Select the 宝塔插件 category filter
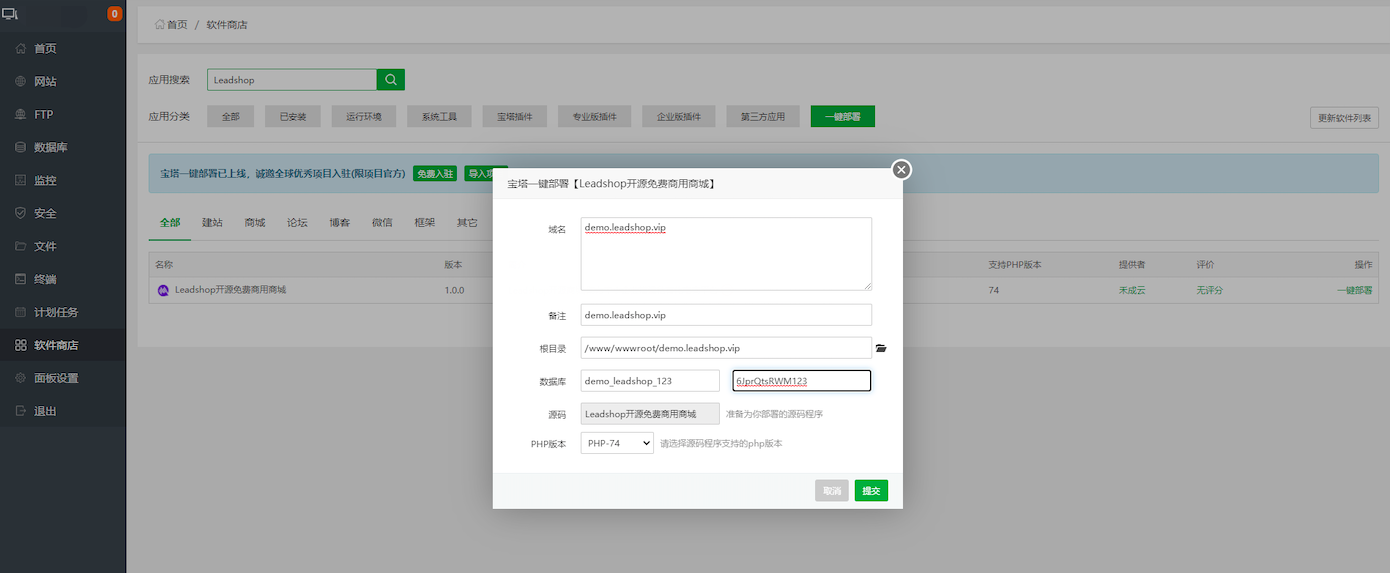Image resolution: width=1390 pixels, height=573 pixels. pyautogui.click(x=514, y=117)
